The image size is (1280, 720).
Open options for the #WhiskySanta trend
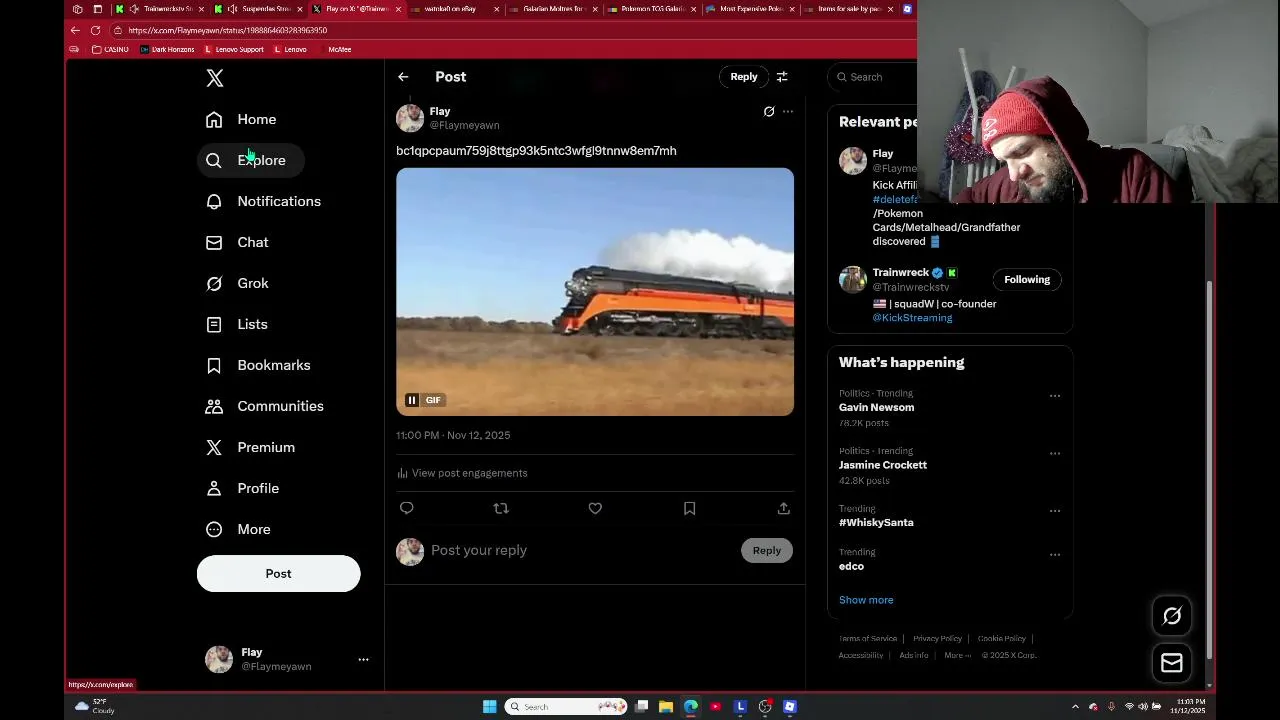pos(1054,510)
